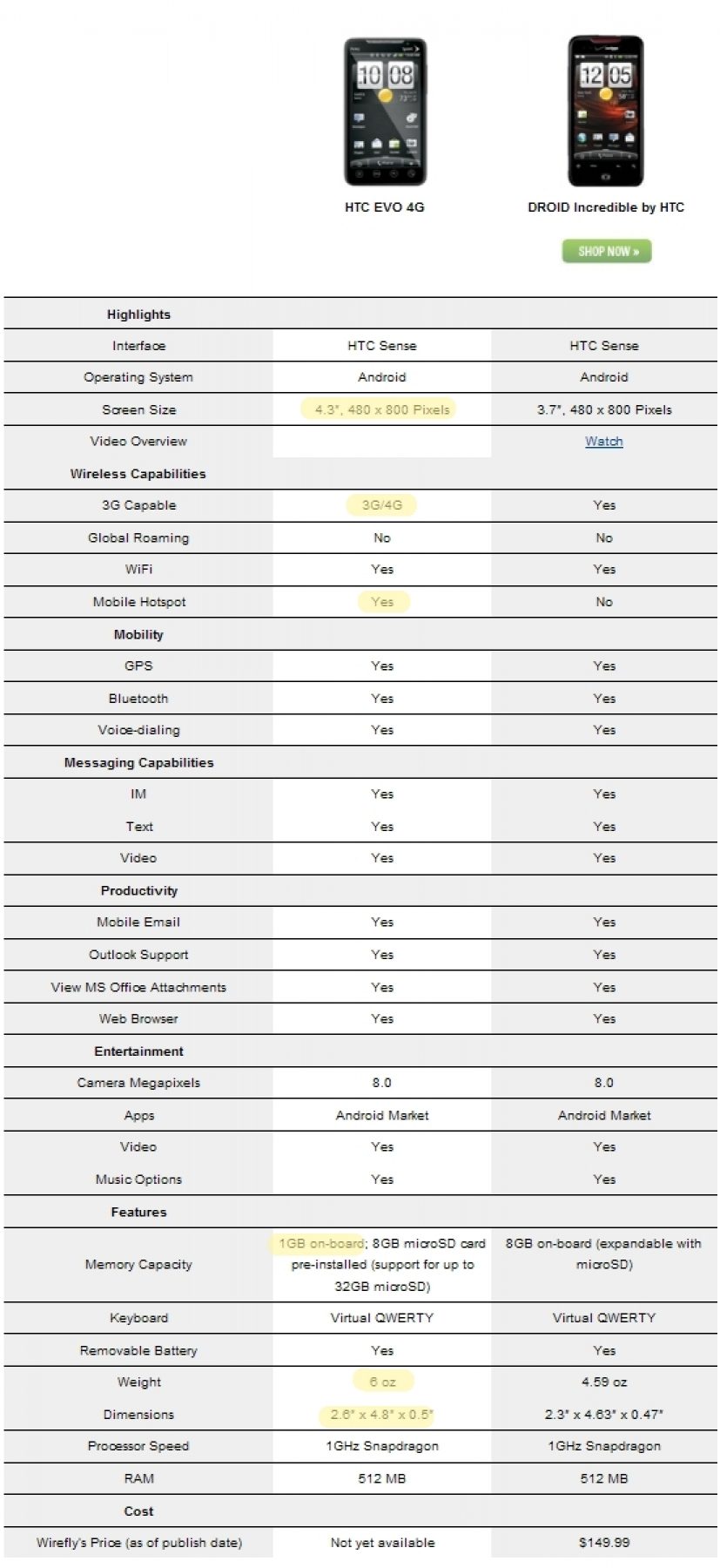Click the HTC EVO 4G phone image
Viewport: 720px width, 1568px height.
pyautogui.click(x=385, y=112)
